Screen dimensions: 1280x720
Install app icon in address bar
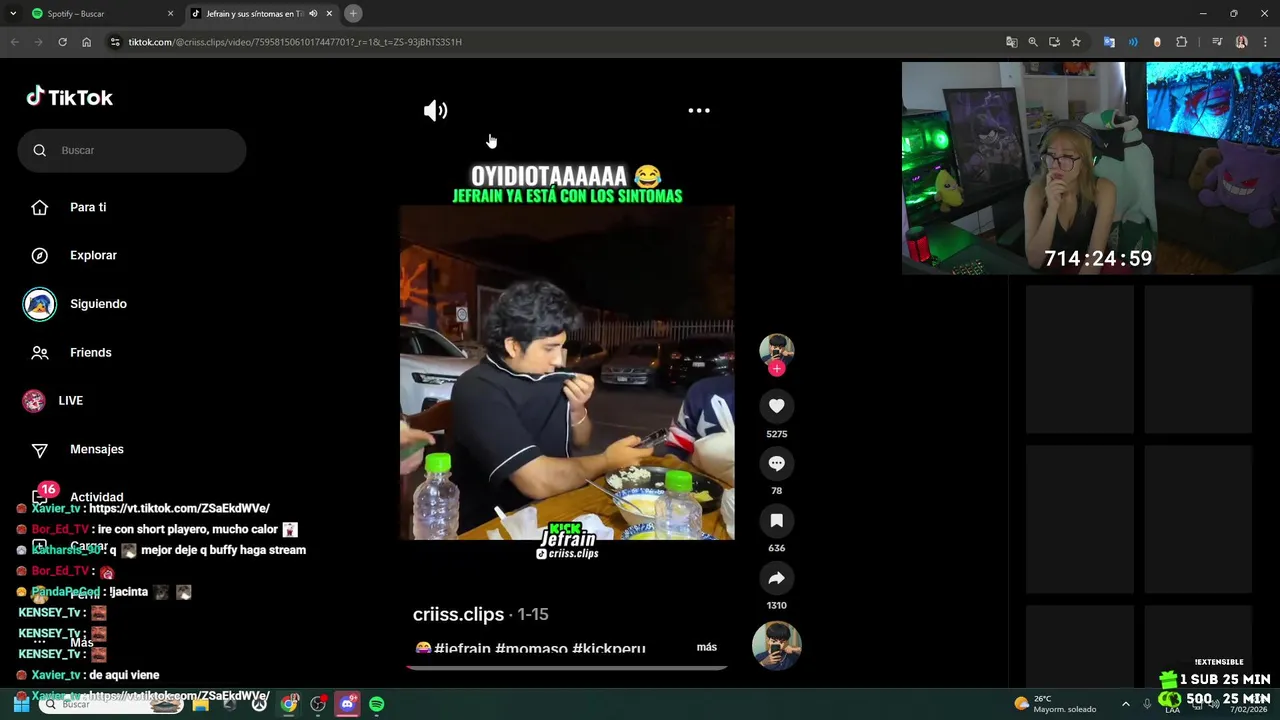coord(1054,42)
